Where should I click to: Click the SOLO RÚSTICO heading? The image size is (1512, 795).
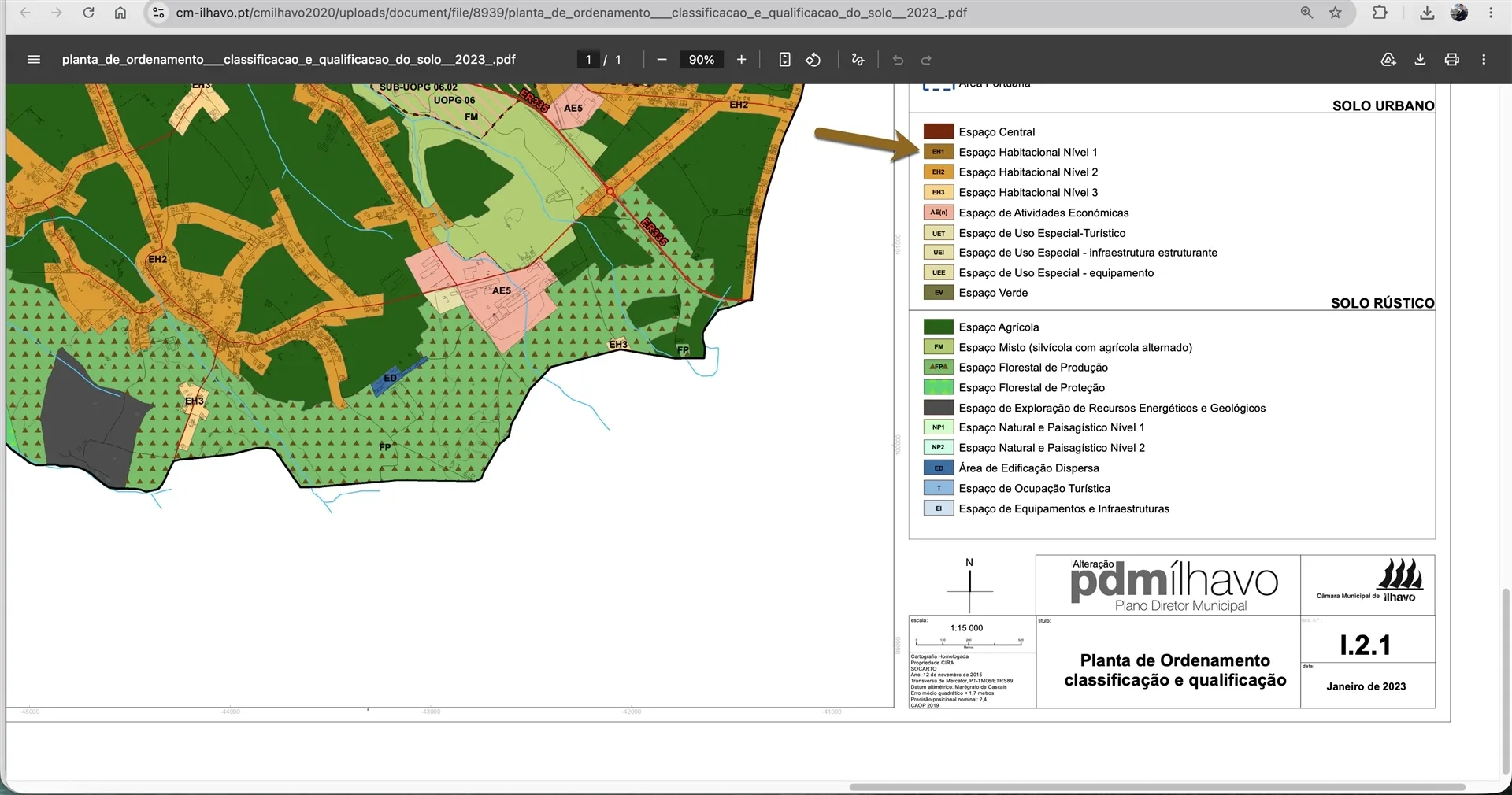coord(1382,303)
